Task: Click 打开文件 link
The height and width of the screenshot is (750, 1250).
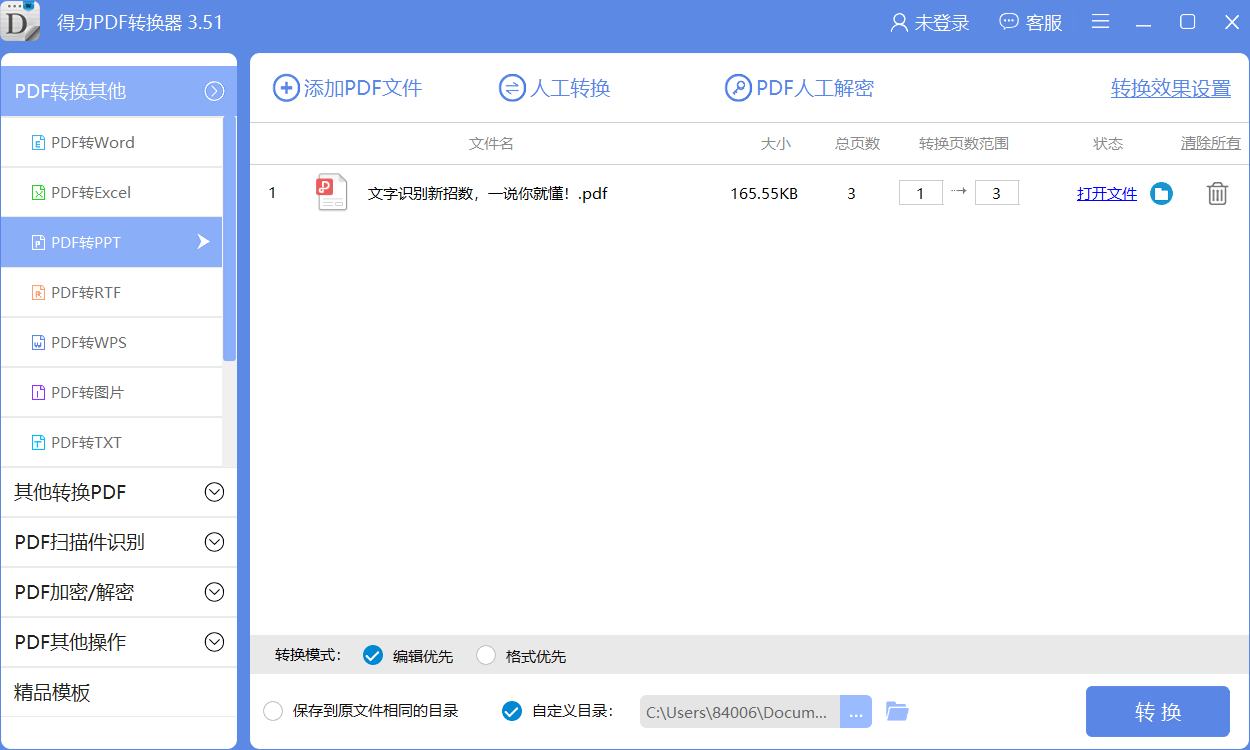Action: [x=1107, y=194]
